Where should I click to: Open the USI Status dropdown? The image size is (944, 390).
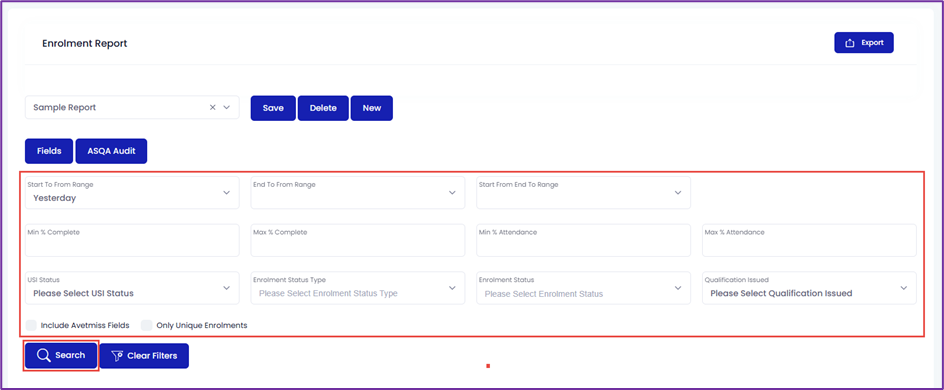tap(132, 288)
